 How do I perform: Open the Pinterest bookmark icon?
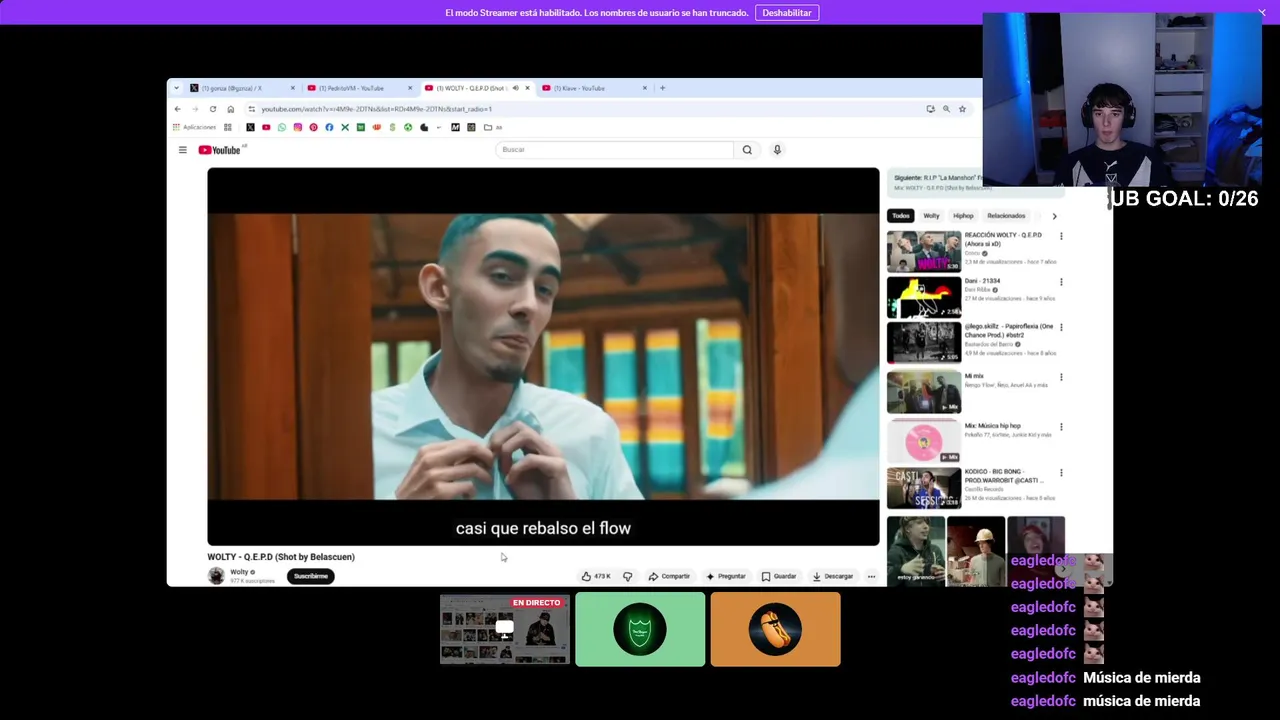(313, 127)
